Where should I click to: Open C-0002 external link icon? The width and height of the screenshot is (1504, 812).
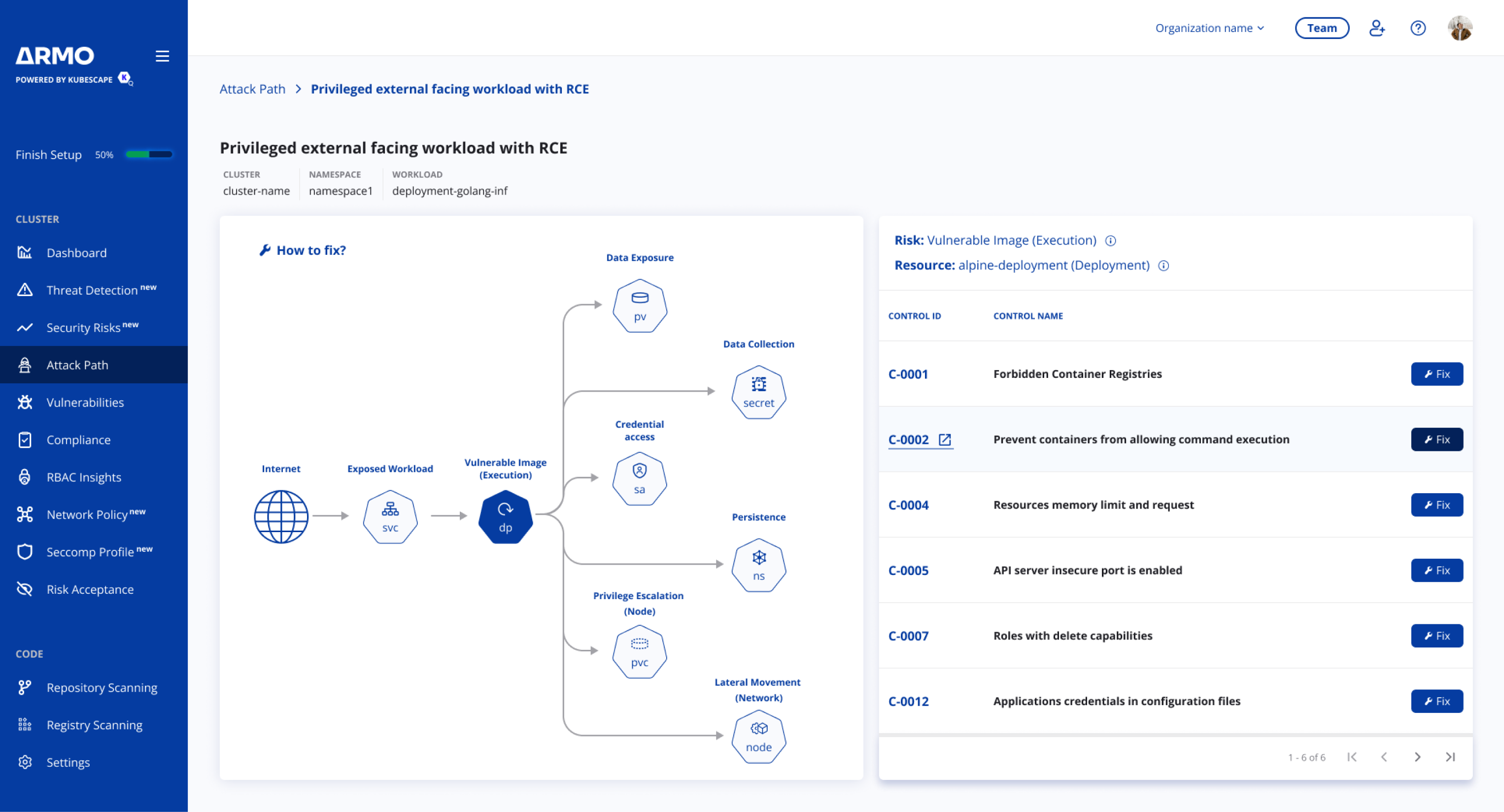pos(945,440)
